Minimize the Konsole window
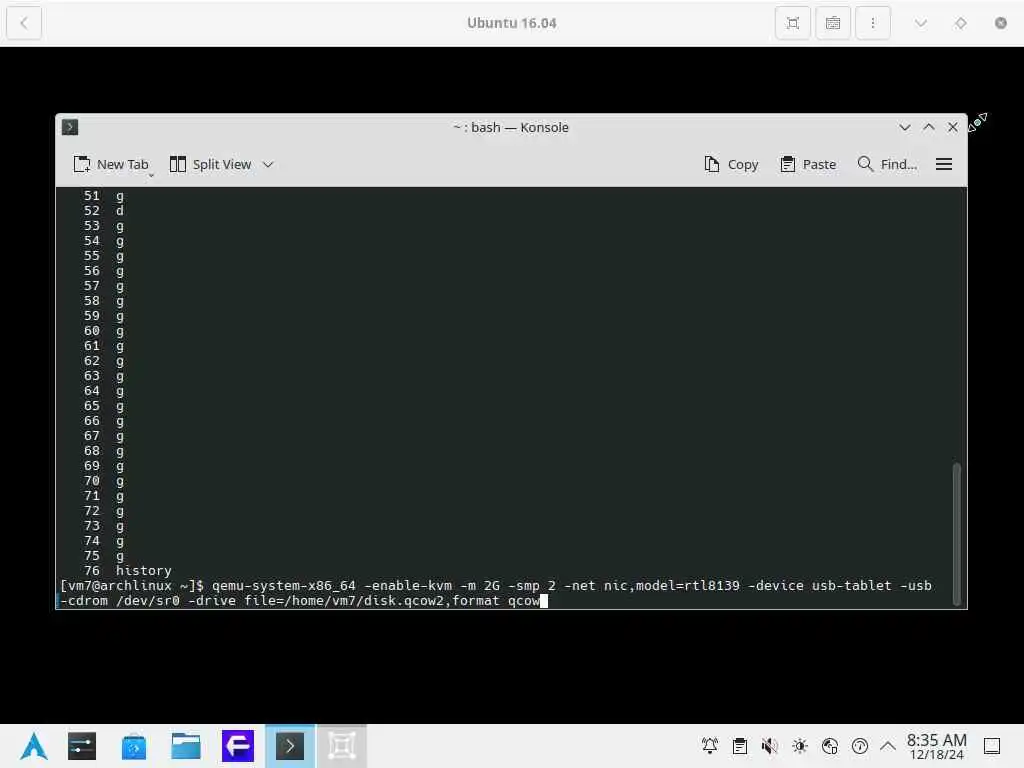The height and width of the screenshot is (768, 1024). tap(904, 127)
